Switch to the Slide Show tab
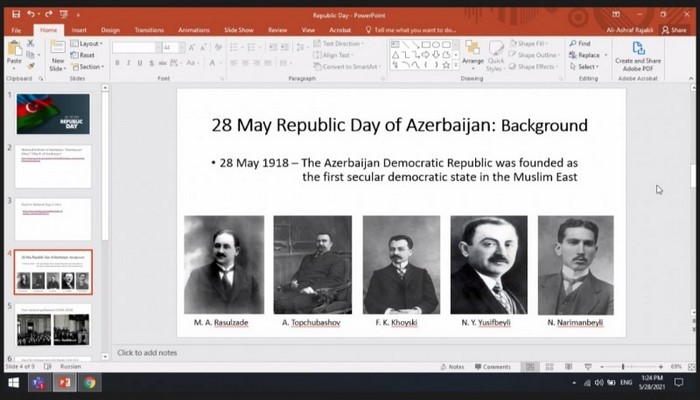Image resolution: width=700 pixels, height=400 pixels. pyautogui.click(x=238, y=31)
